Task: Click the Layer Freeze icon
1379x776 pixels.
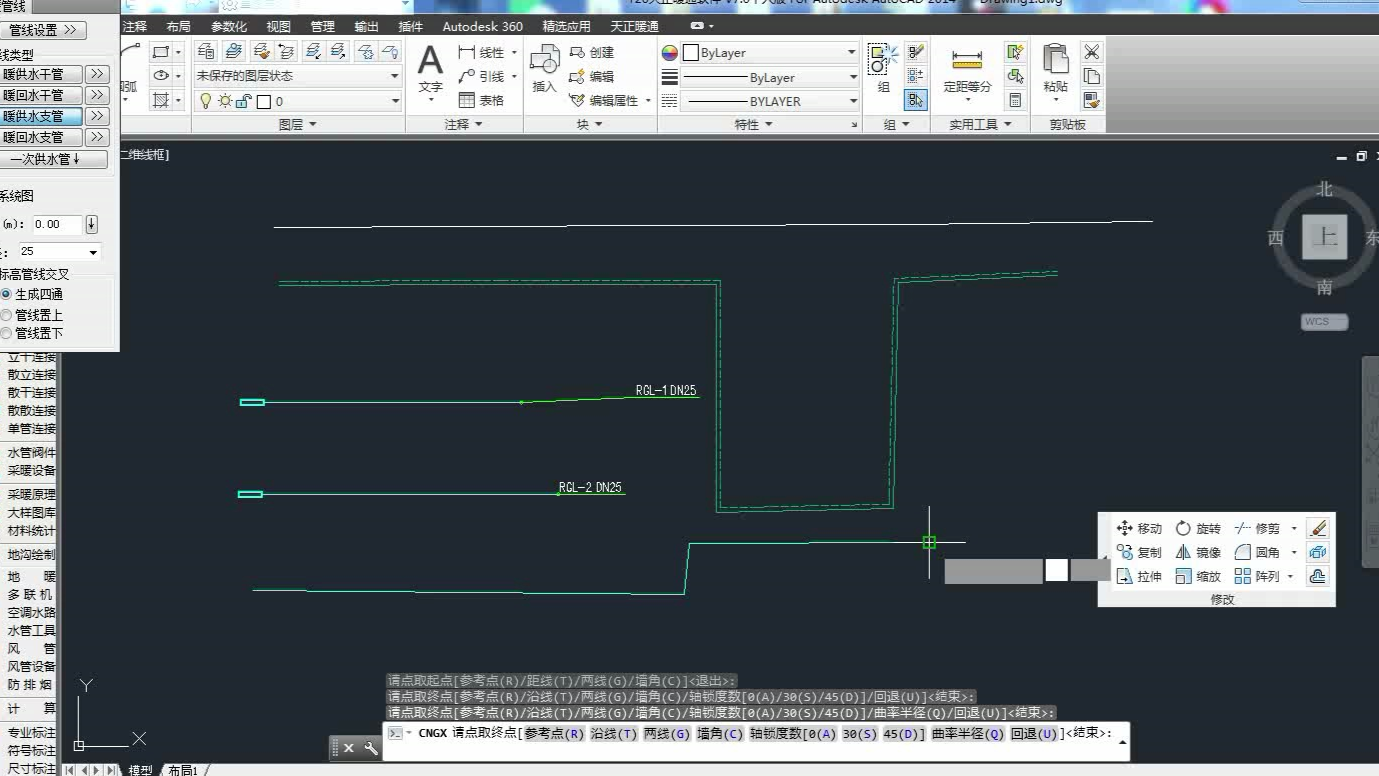Action: pos(366,52)
